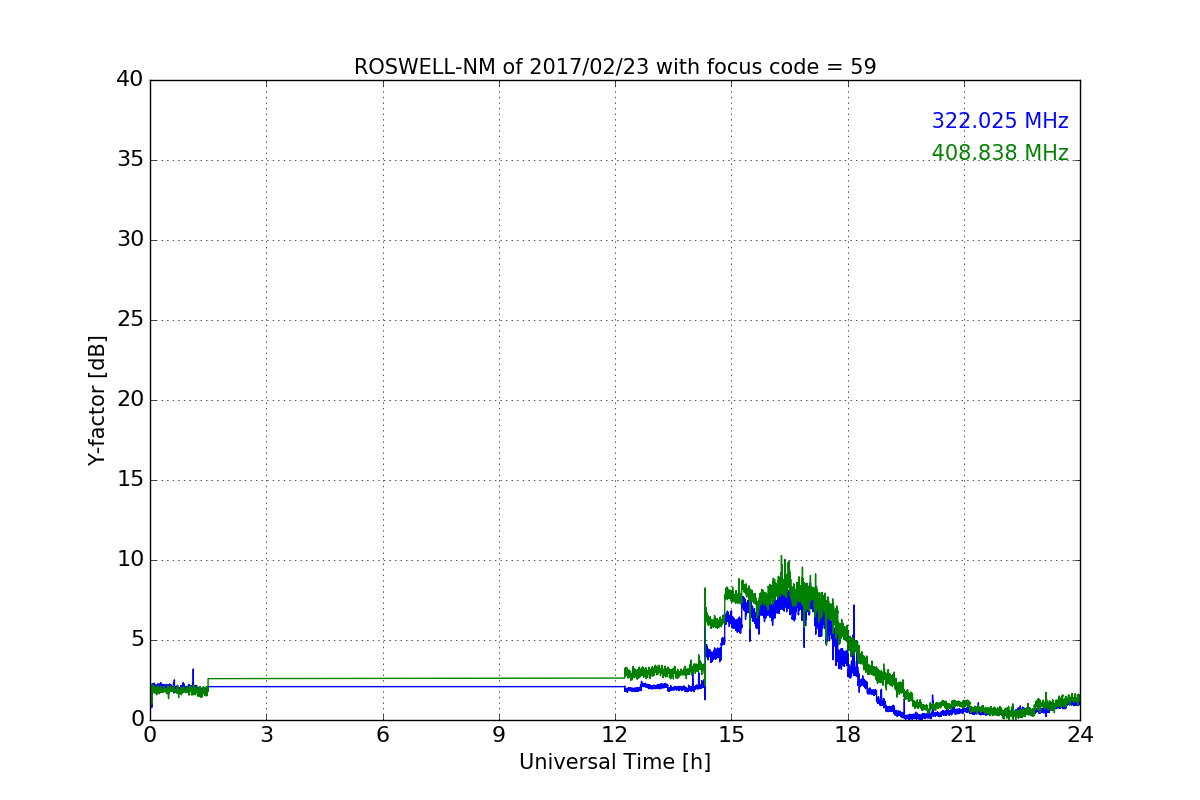
Task: Click x-axis tick label "12"
Action: (615, 734)
